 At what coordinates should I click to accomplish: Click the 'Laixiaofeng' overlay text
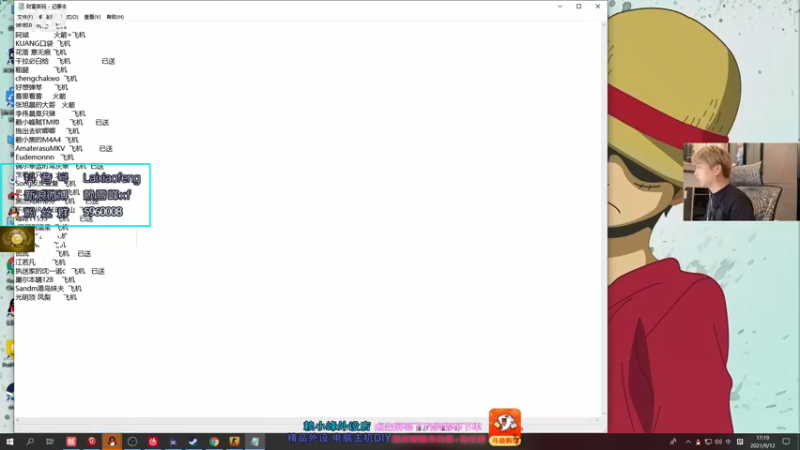click(x=111, y=178)
